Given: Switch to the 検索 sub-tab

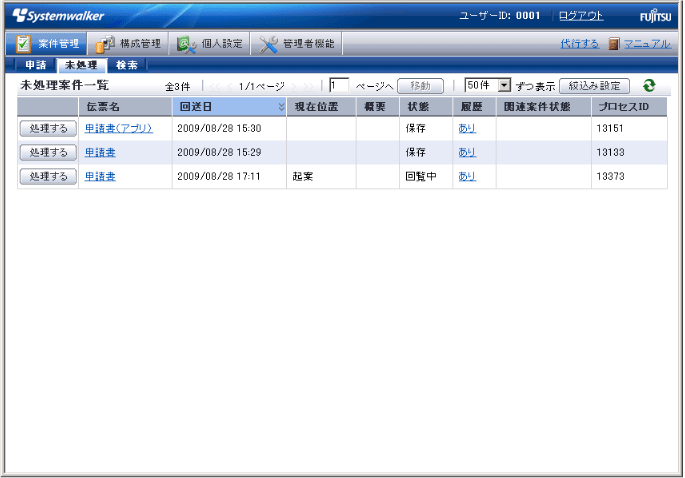Looking at the screenshot, I should [127, 65].
